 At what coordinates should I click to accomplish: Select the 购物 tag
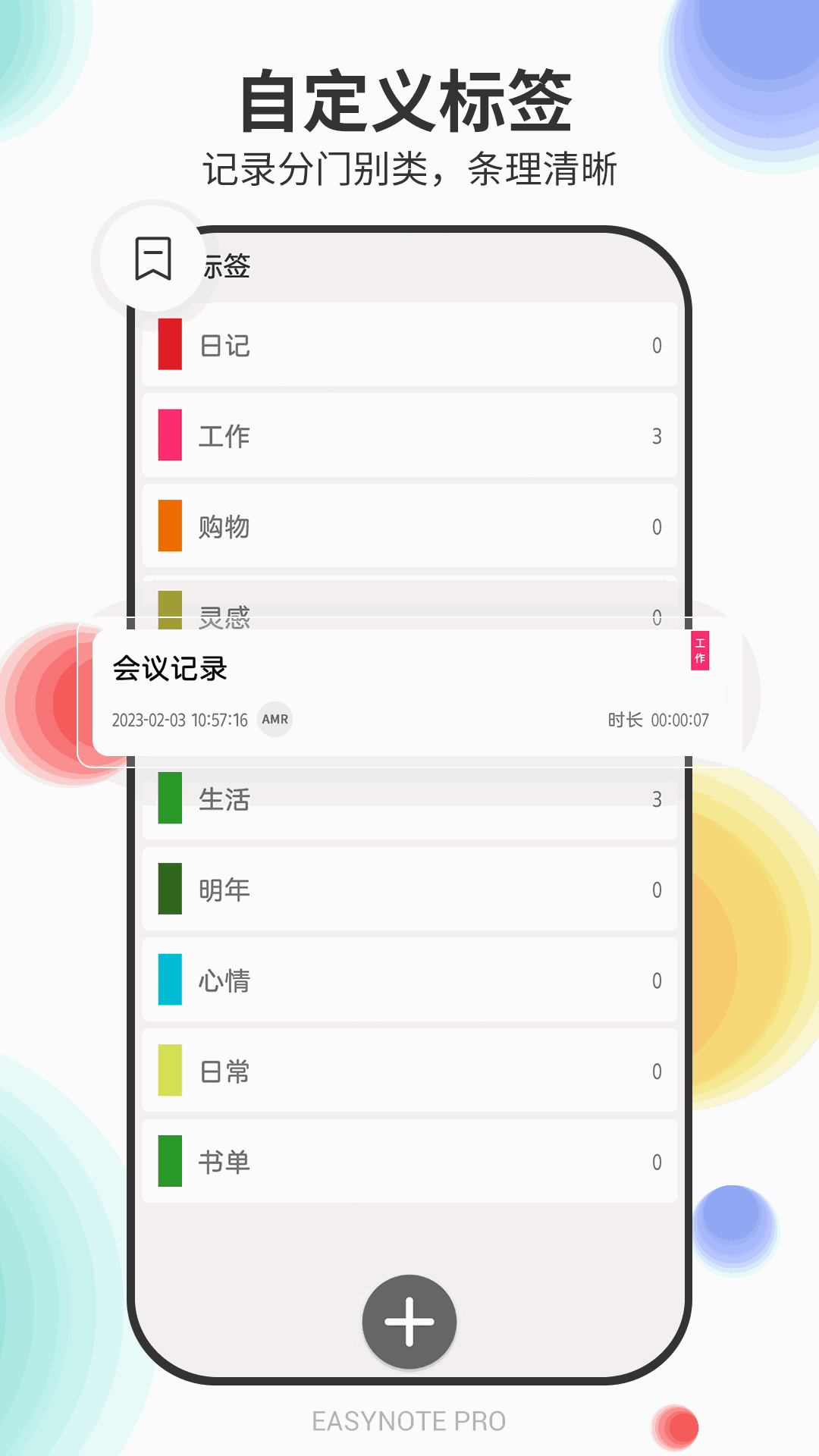(409, 526)
